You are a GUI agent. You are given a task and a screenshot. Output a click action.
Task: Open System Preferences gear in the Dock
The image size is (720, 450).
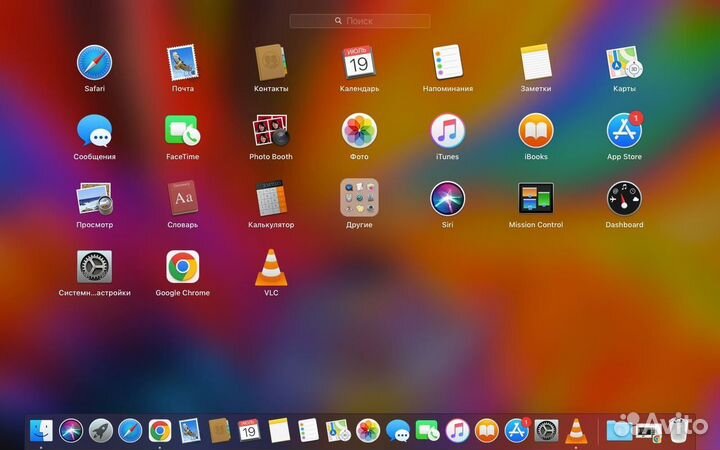(546, 432)
